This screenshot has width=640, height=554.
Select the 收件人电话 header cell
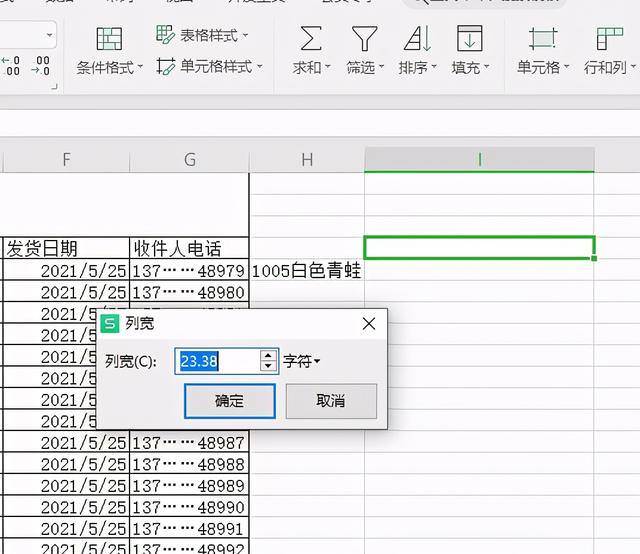pos(189,248)
